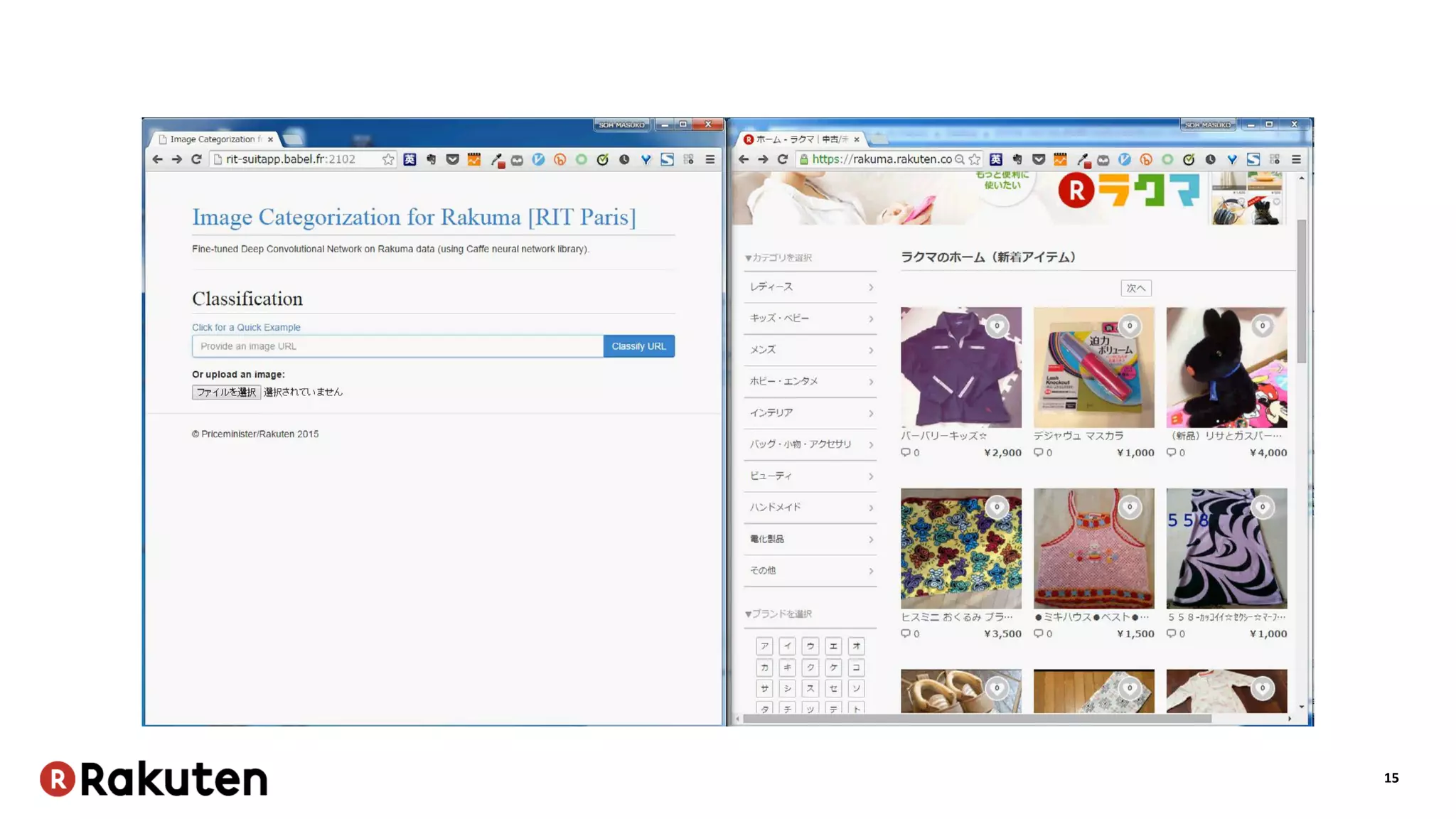Open the clock extension icon in the Rakuma window
This screenshot has width=1456, height=819.
click(1210, 159)
